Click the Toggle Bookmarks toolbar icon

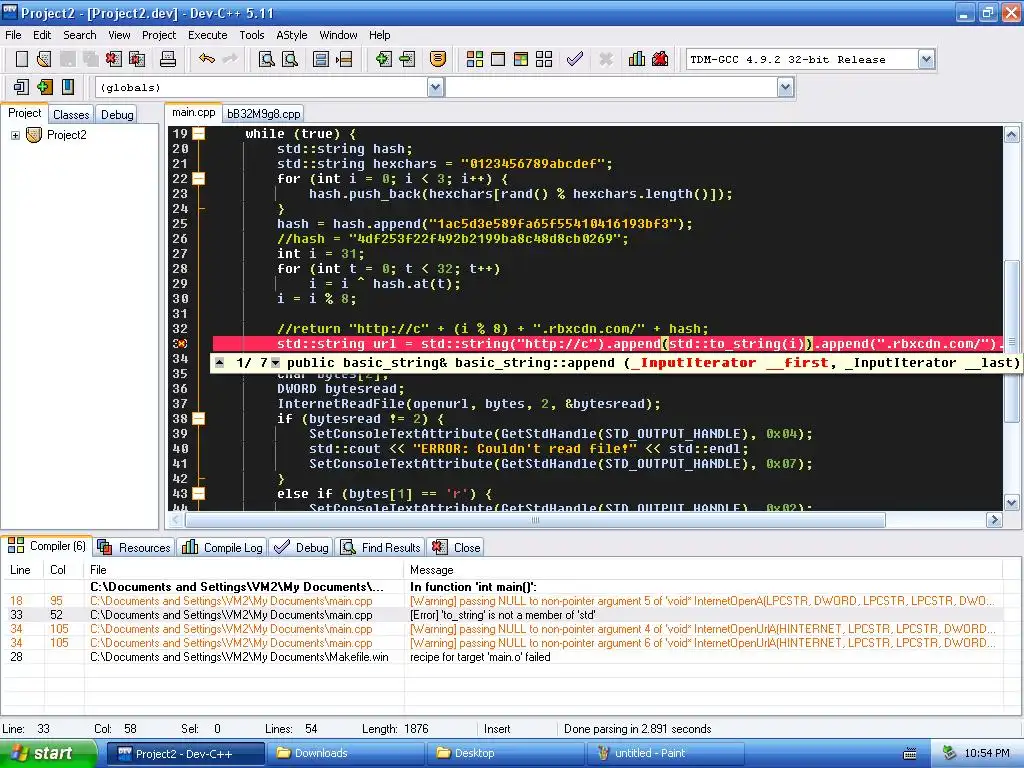tap(321, 59)
